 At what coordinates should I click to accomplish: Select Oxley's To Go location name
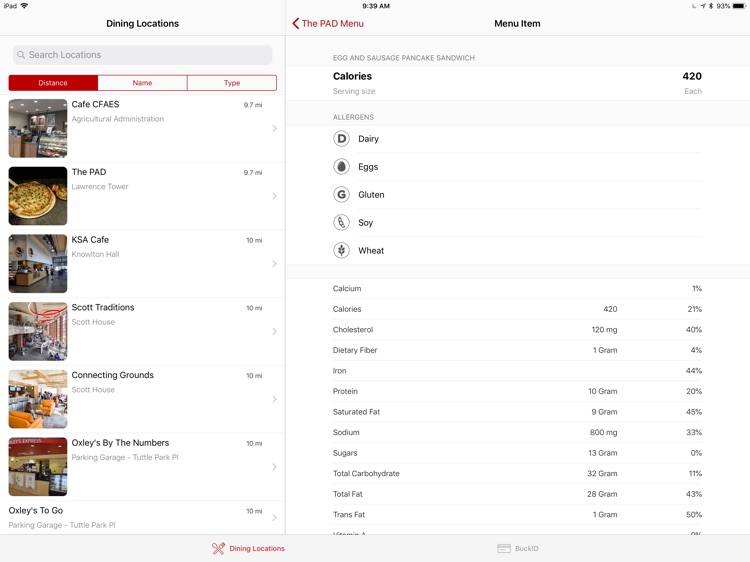pos(36,510)
